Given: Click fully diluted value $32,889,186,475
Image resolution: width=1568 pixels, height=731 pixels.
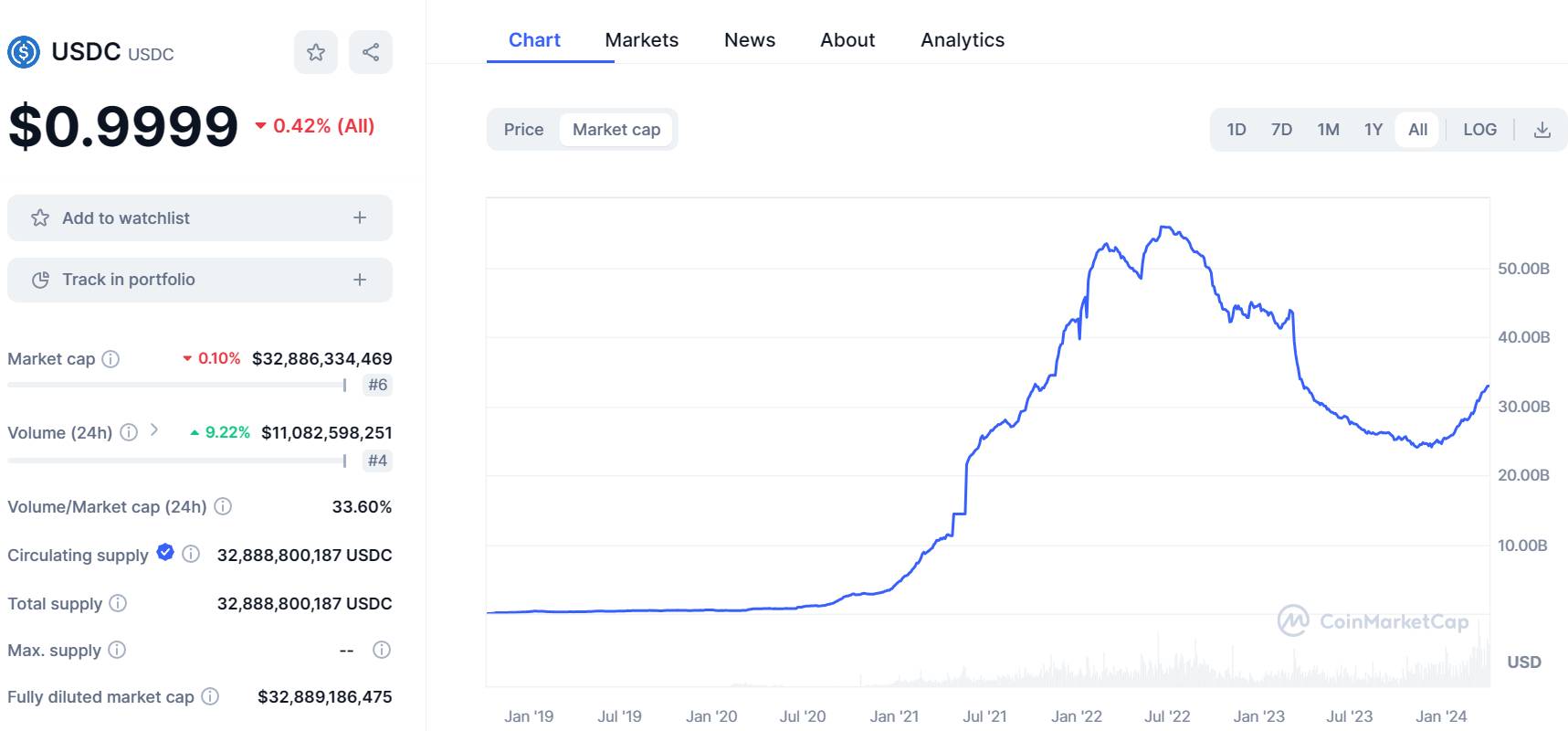Looking at the screenshot, I should pyautogui.click(x=325, y=696).
